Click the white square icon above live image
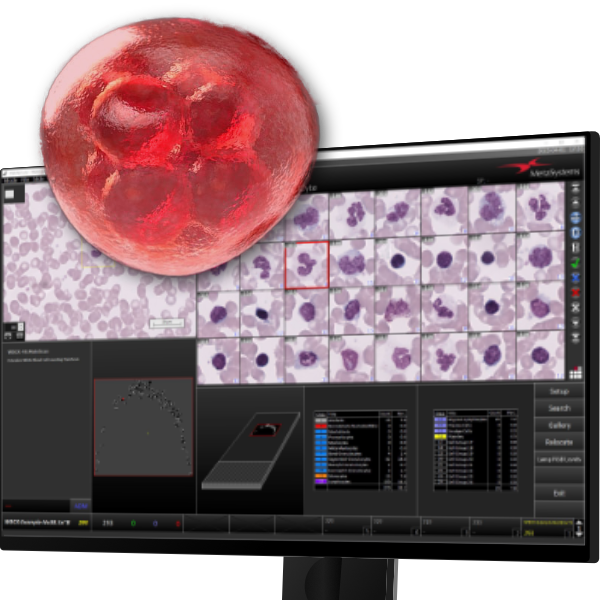The width and height of the screenshot is (600, 600). [10, 194]
